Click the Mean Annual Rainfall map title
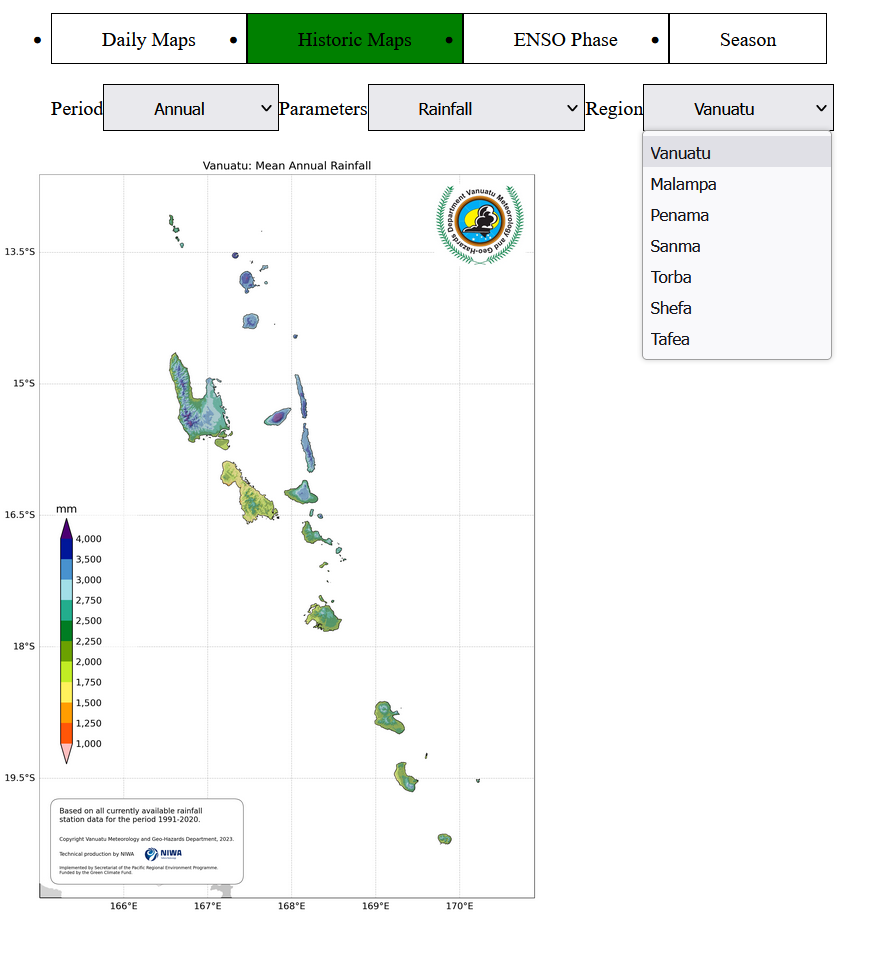This screenshot has width=883, height=967. (x=287, y=165)
